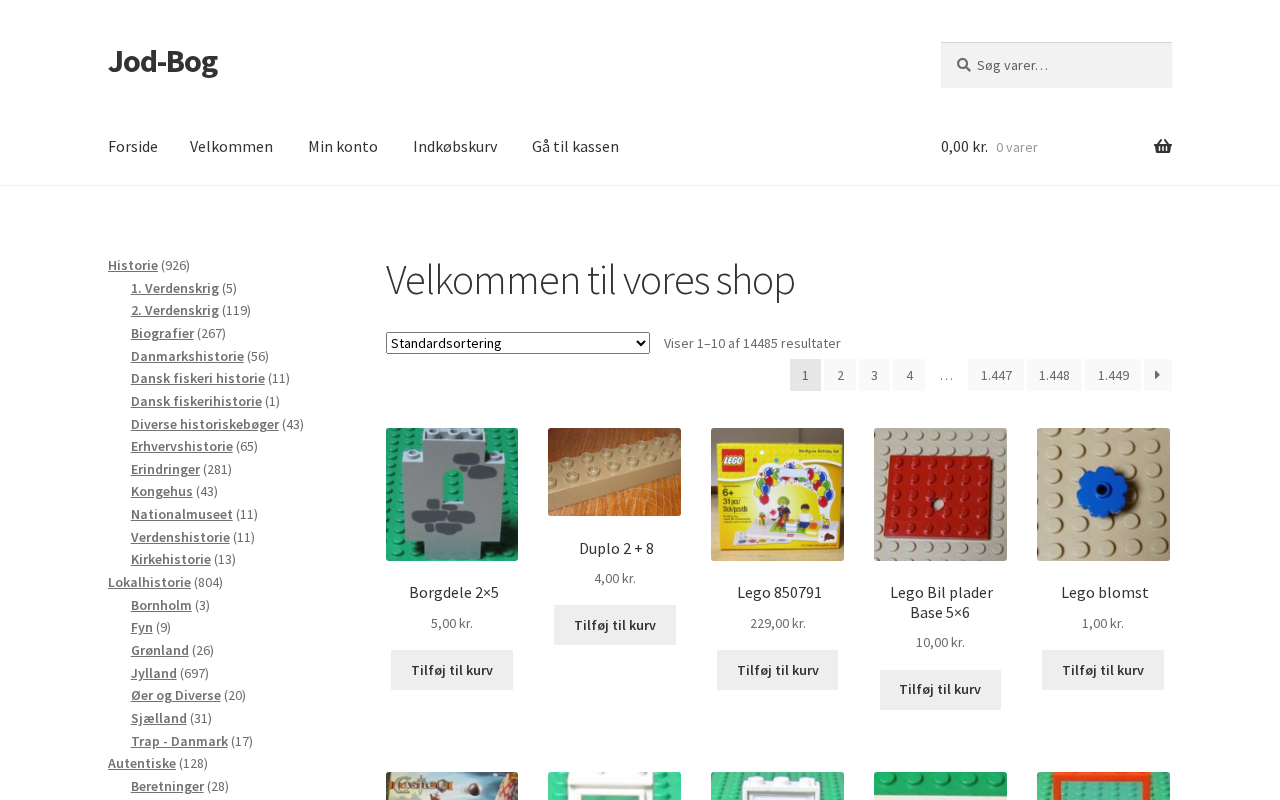Go to results page 2
Image resolution: width=1280 pixels, height=800 pixels.
click(x=840, y=375)
